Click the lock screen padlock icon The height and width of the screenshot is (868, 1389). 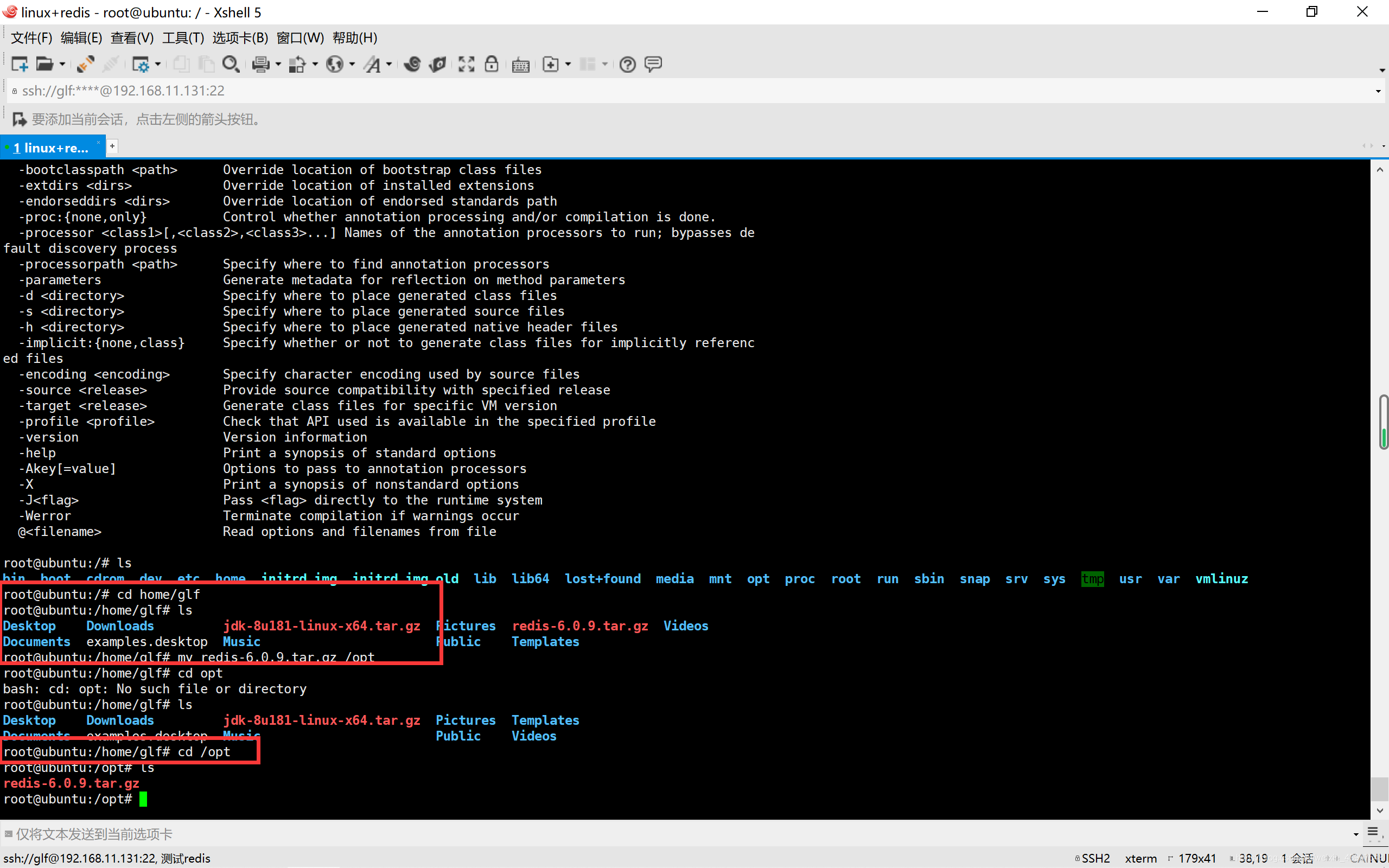[x=492, y=65]
